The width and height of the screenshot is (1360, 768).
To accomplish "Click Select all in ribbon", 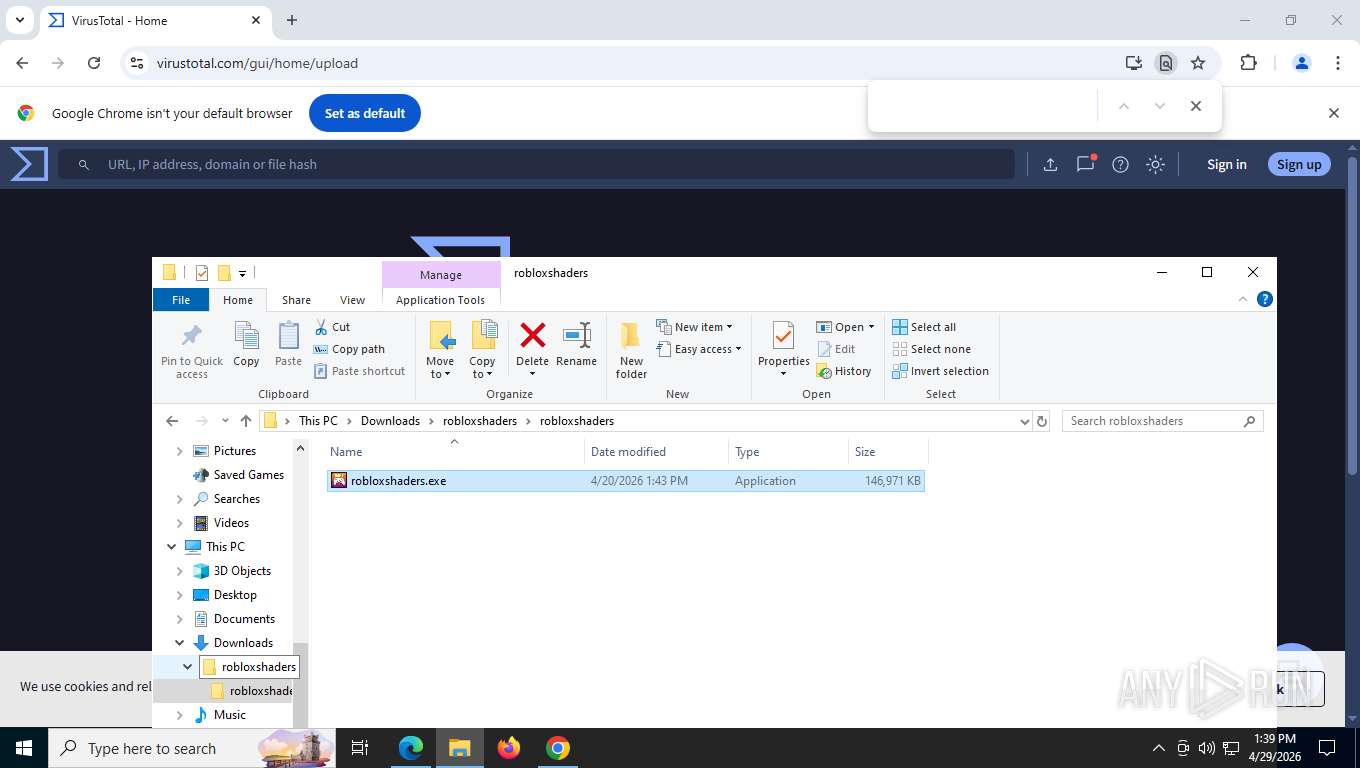I will click(x=924, y=327).
